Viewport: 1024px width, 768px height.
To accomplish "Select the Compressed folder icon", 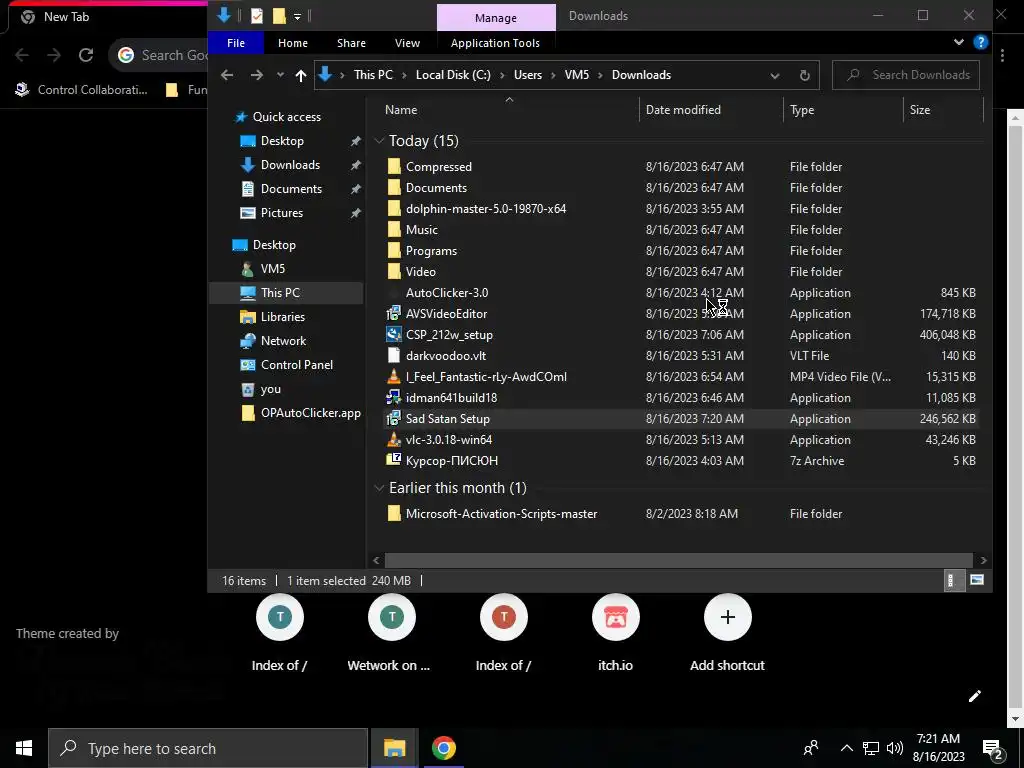I will pos(394,167).
